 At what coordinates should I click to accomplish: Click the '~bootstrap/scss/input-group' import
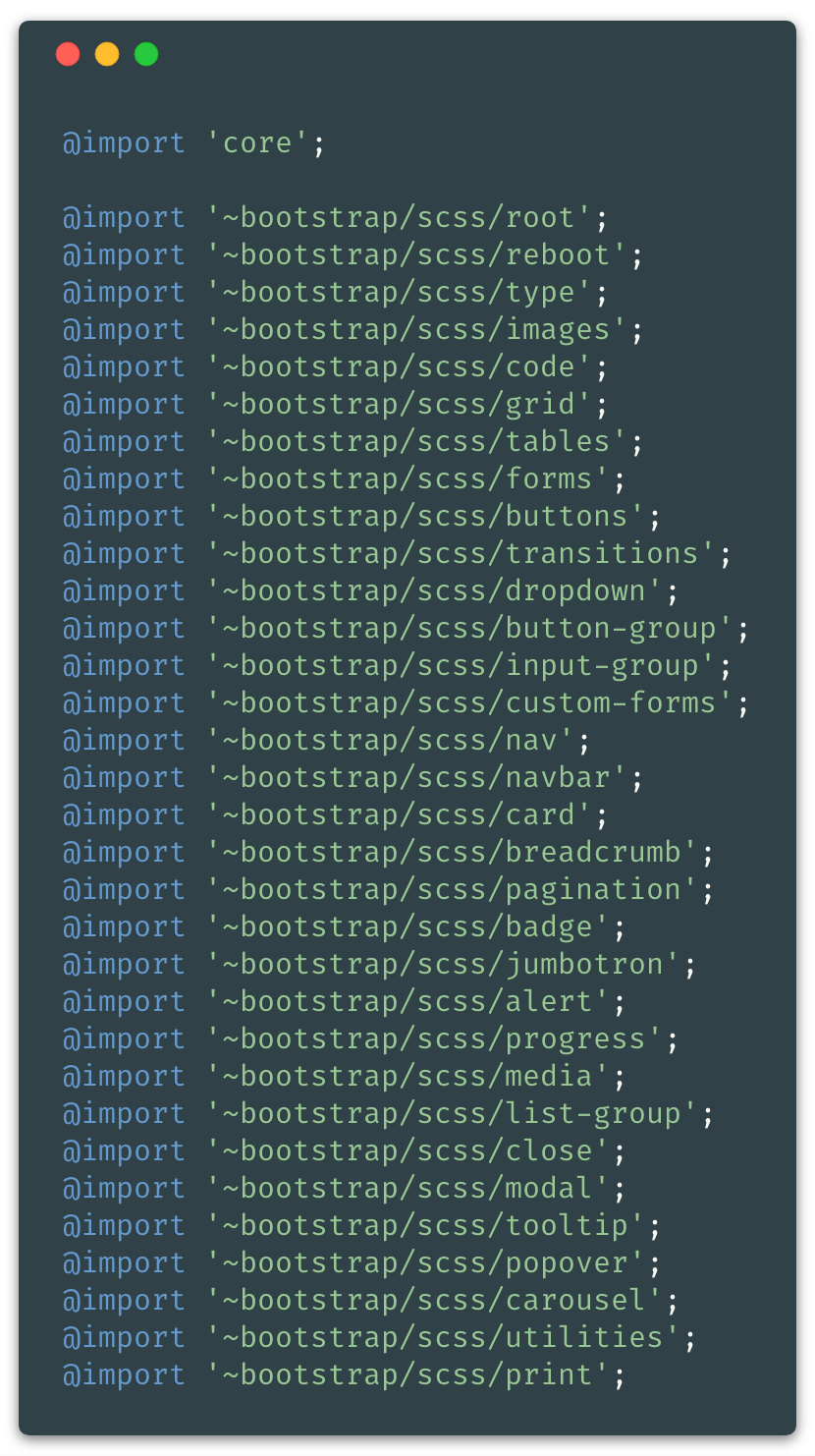click(398, 666)
